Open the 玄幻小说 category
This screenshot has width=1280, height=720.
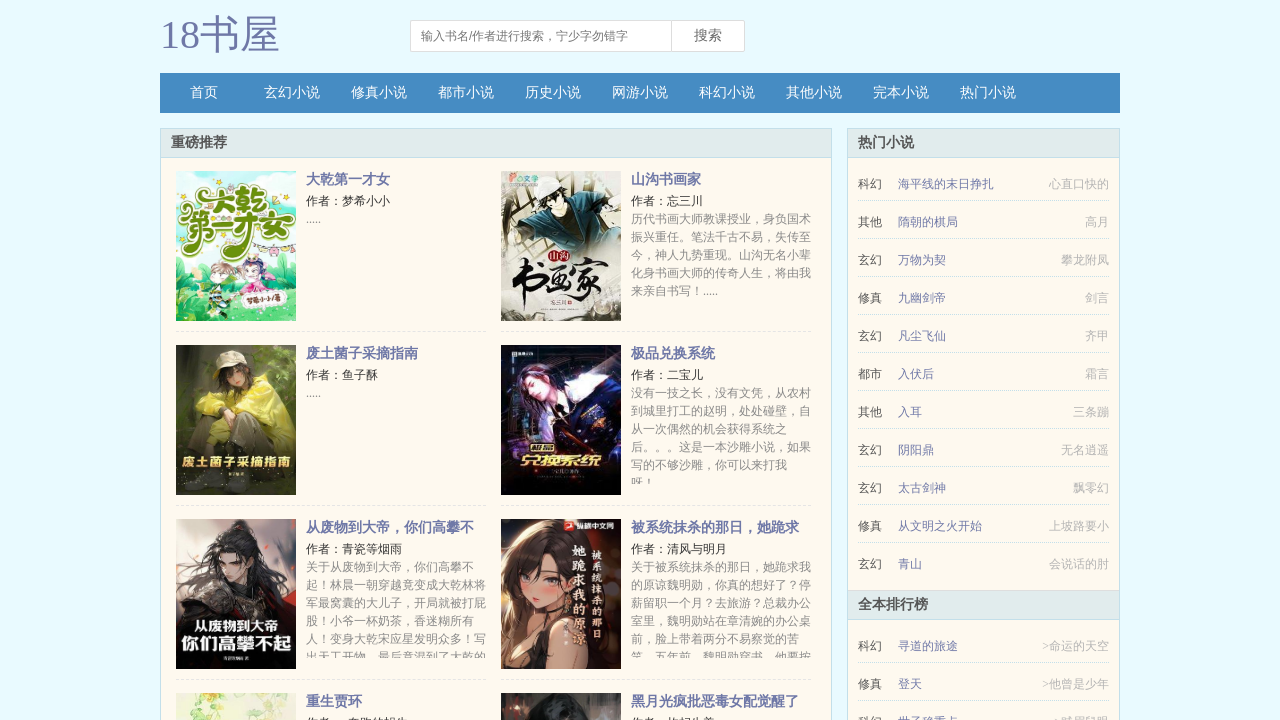coord(292,93)
